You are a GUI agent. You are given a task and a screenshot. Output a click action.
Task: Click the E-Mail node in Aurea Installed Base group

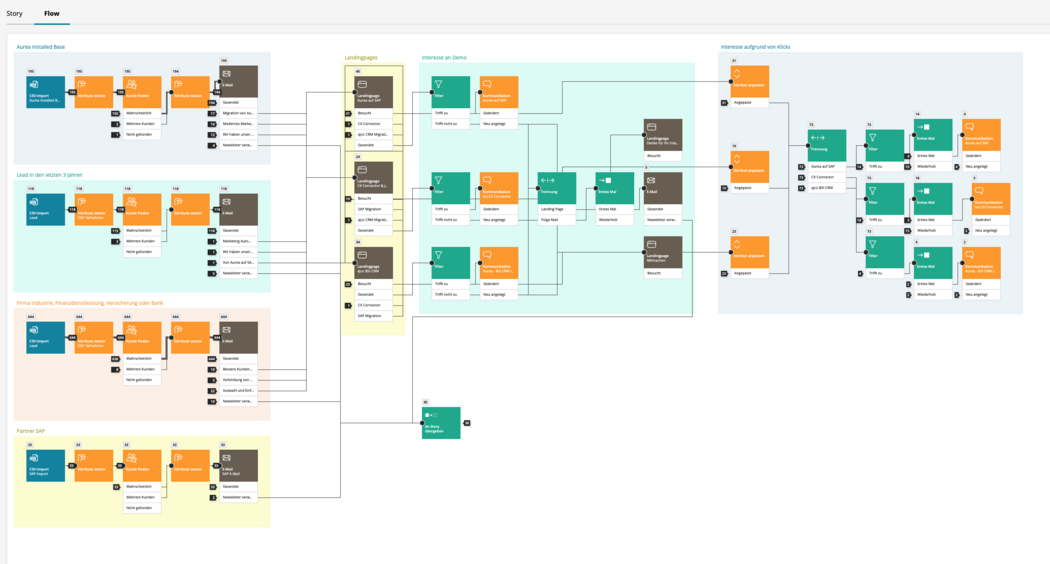click(x=238, y=82)
